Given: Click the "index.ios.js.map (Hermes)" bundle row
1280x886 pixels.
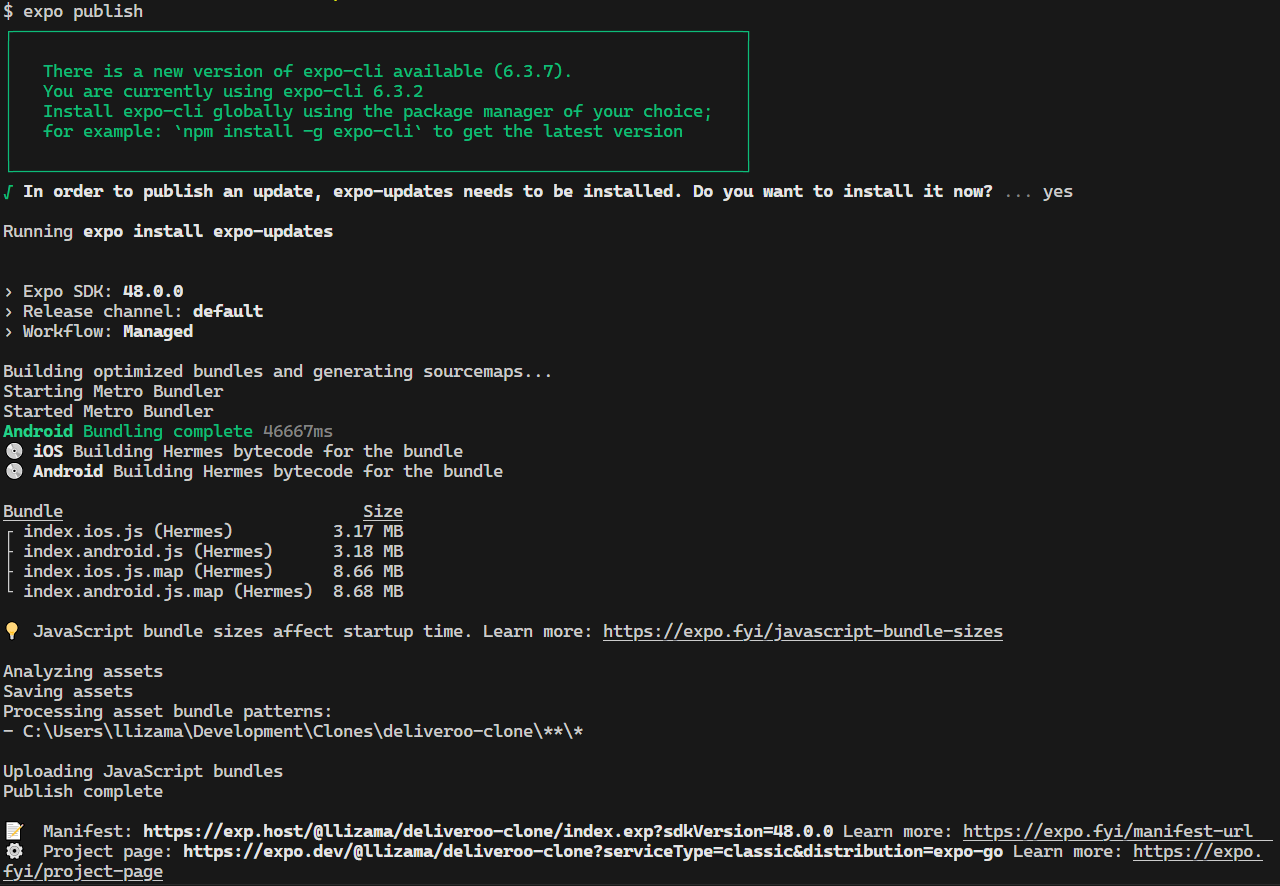Looking at the screenshot, I should [x=148, y=571].
